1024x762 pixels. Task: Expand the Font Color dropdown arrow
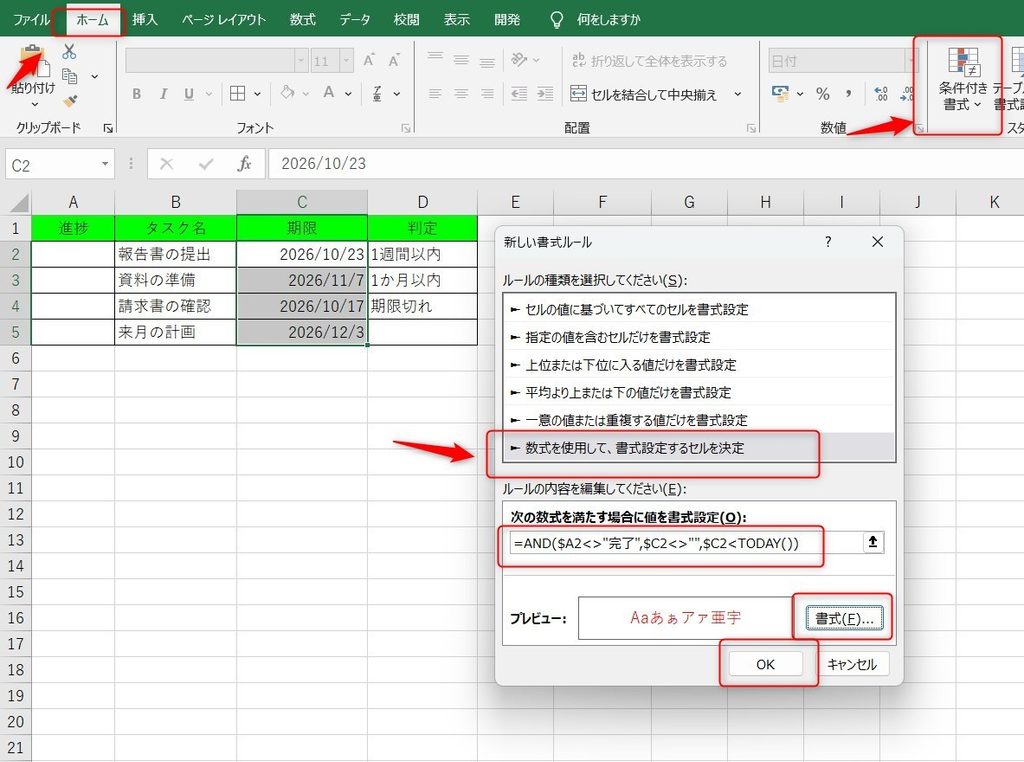348,94
